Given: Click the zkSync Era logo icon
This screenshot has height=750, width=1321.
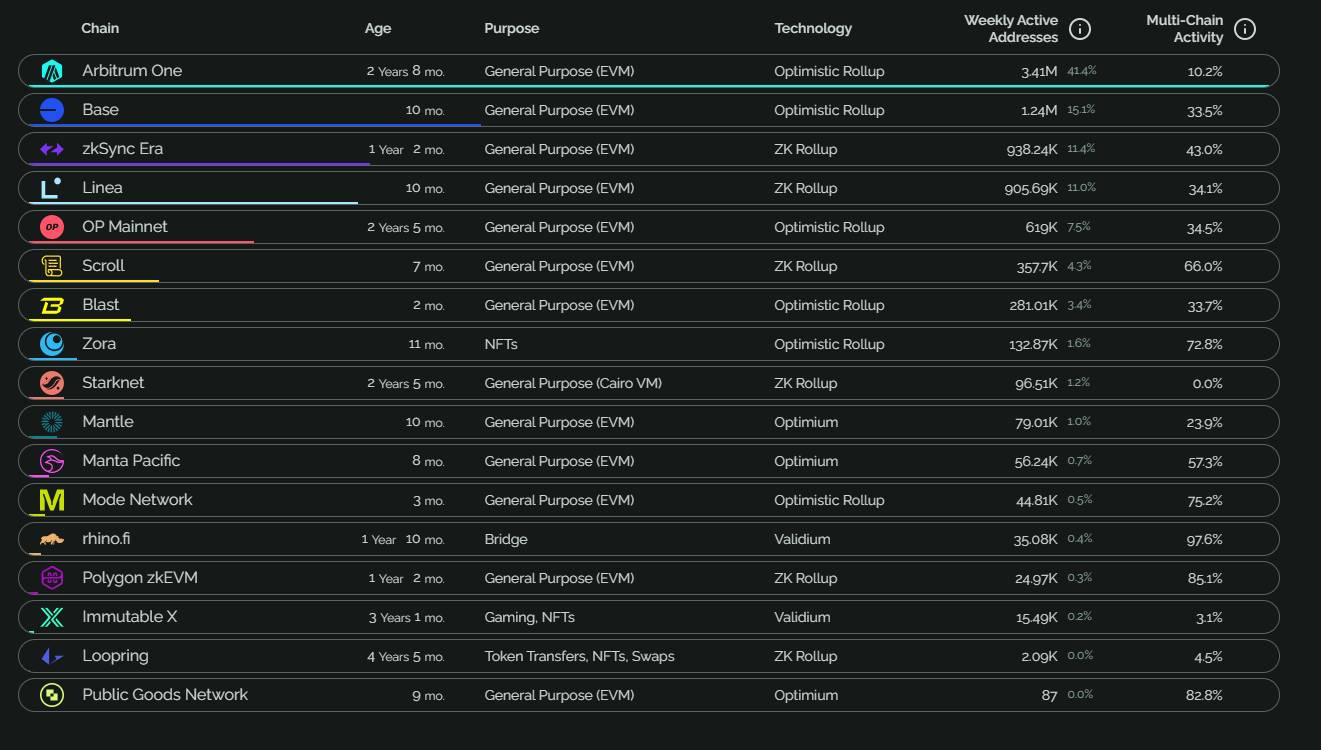Looking at the screenshot, I should pyautogui.click(x=52, y=149).
